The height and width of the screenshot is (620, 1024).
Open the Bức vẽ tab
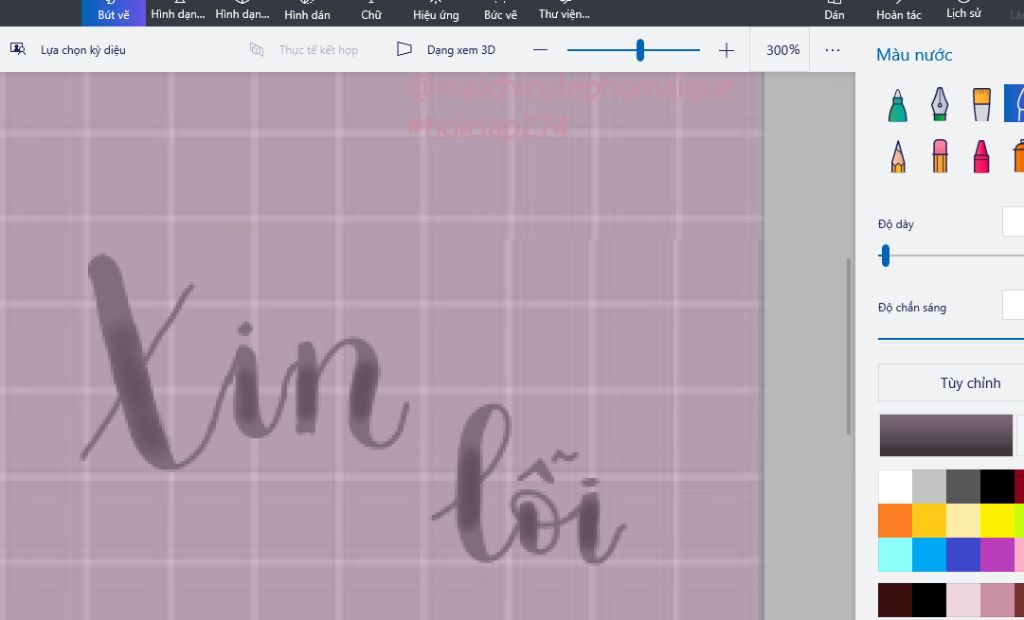pos(500,12)
